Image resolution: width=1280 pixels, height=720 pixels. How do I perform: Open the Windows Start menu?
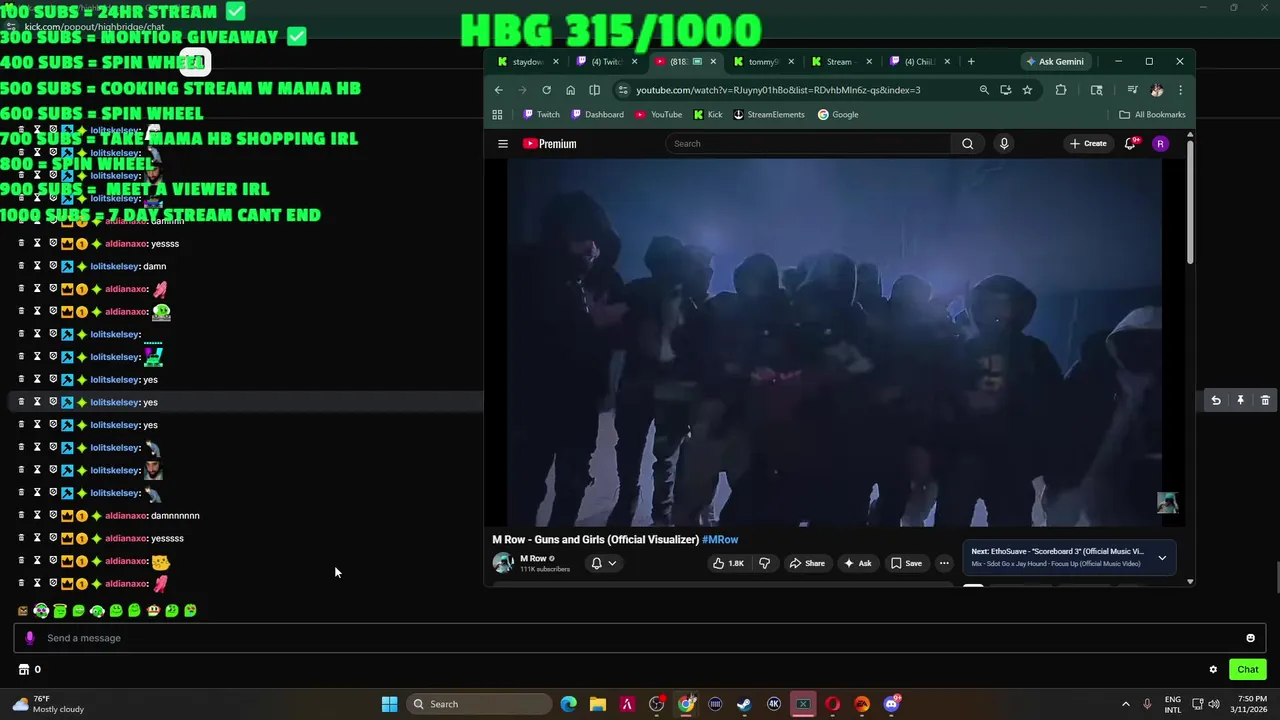[x=389, y=704]
